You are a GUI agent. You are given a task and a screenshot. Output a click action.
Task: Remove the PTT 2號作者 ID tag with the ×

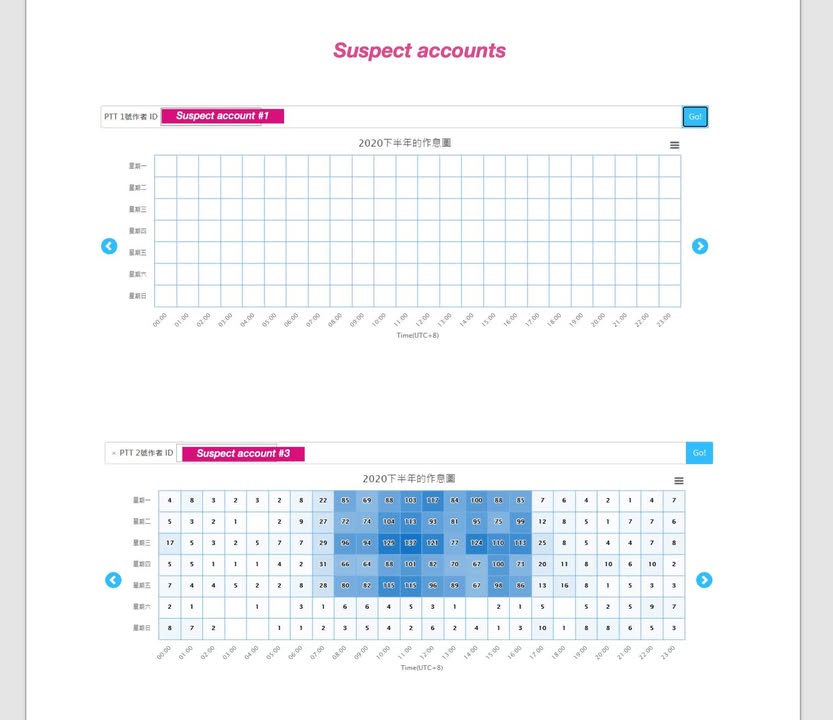[113, 453]
